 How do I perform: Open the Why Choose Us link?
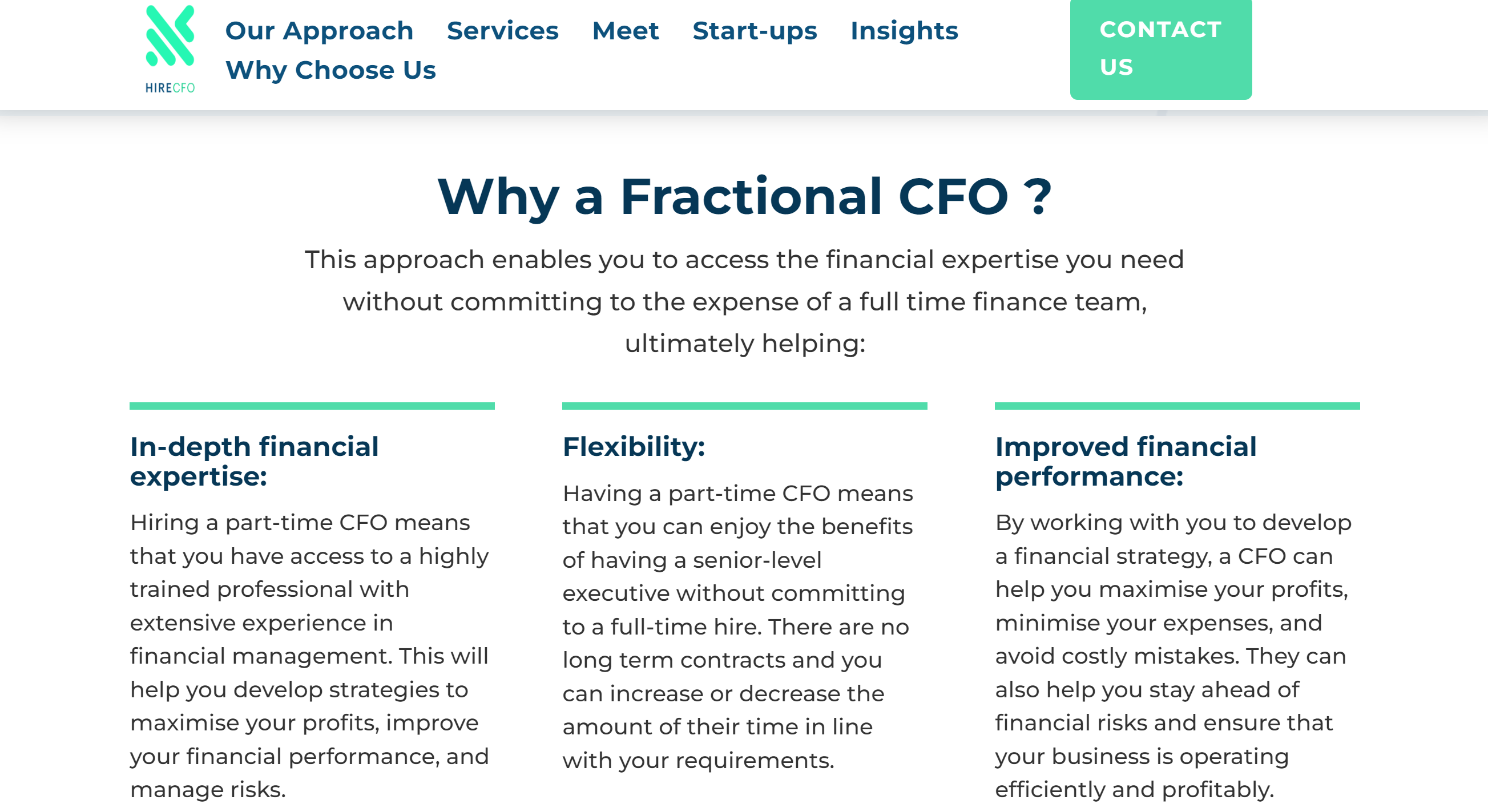(x=330, y=70)
